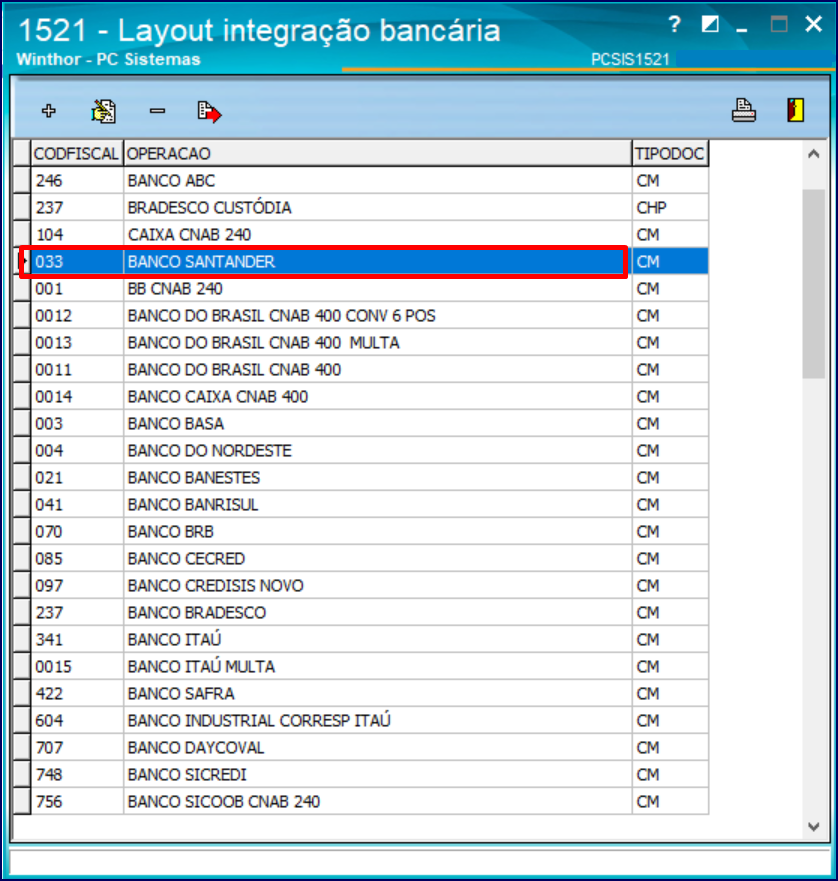The height and width of the screenshot is (881, 838).
Task: Open the edit layout icon in toolbar
Action: tap(103, 111)
